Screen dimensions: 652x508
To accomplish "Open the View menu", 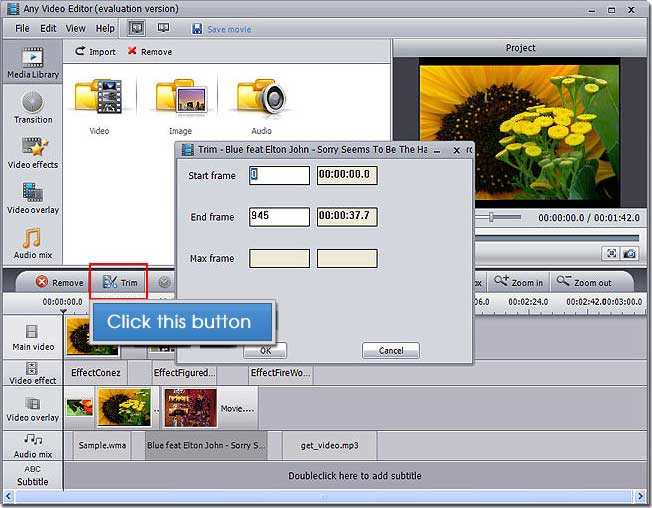I will pos(75,29).
